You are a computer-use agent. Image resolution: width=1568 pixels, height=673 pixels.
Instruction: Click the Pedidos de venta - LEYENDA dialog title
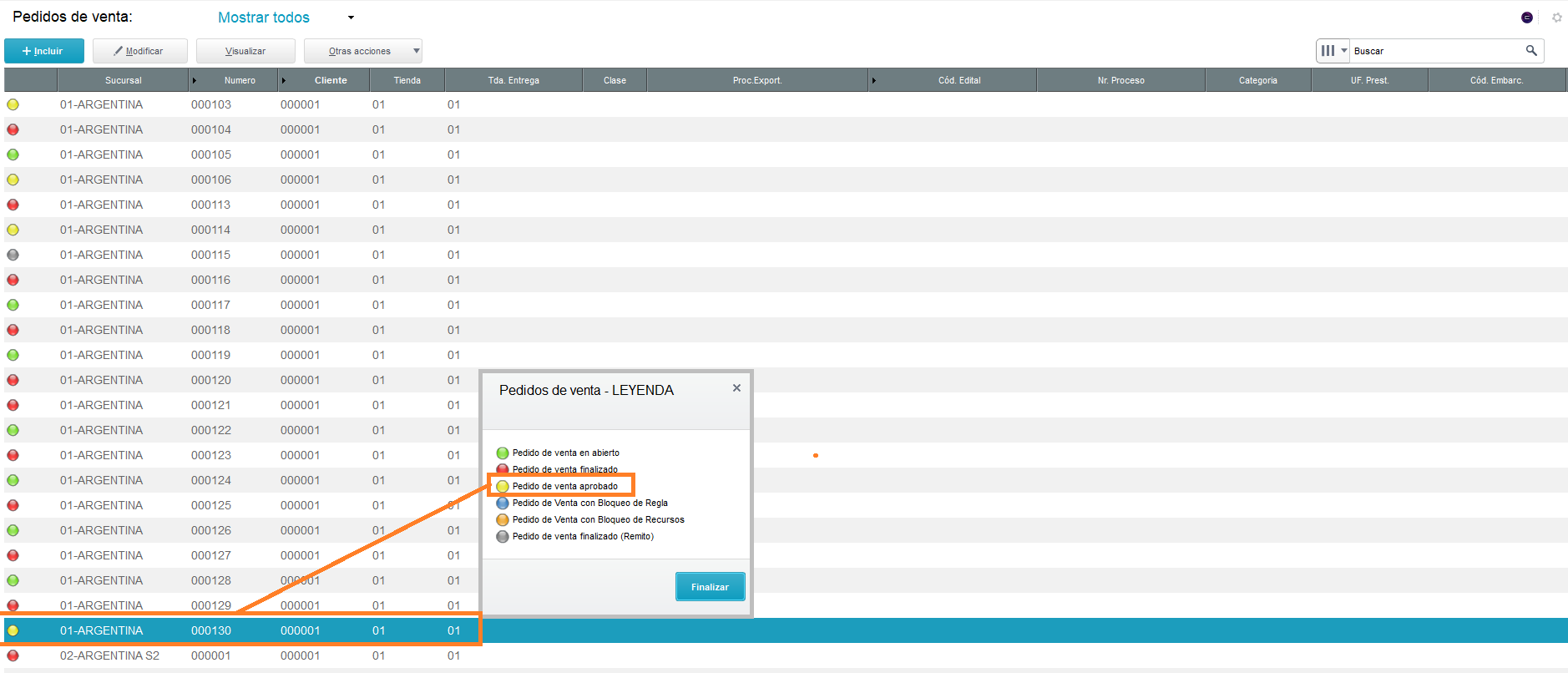point(586,390)
